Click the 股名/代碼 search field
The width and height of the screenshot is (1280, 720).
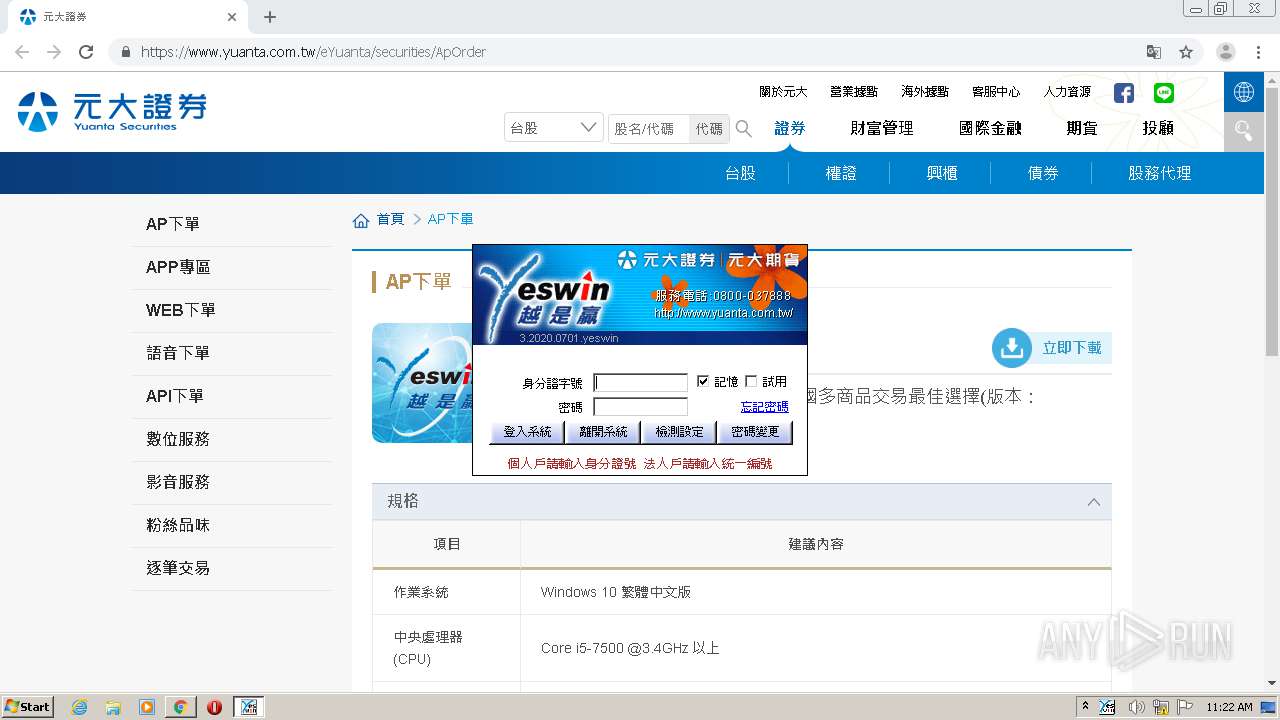[x=649, y=129]
